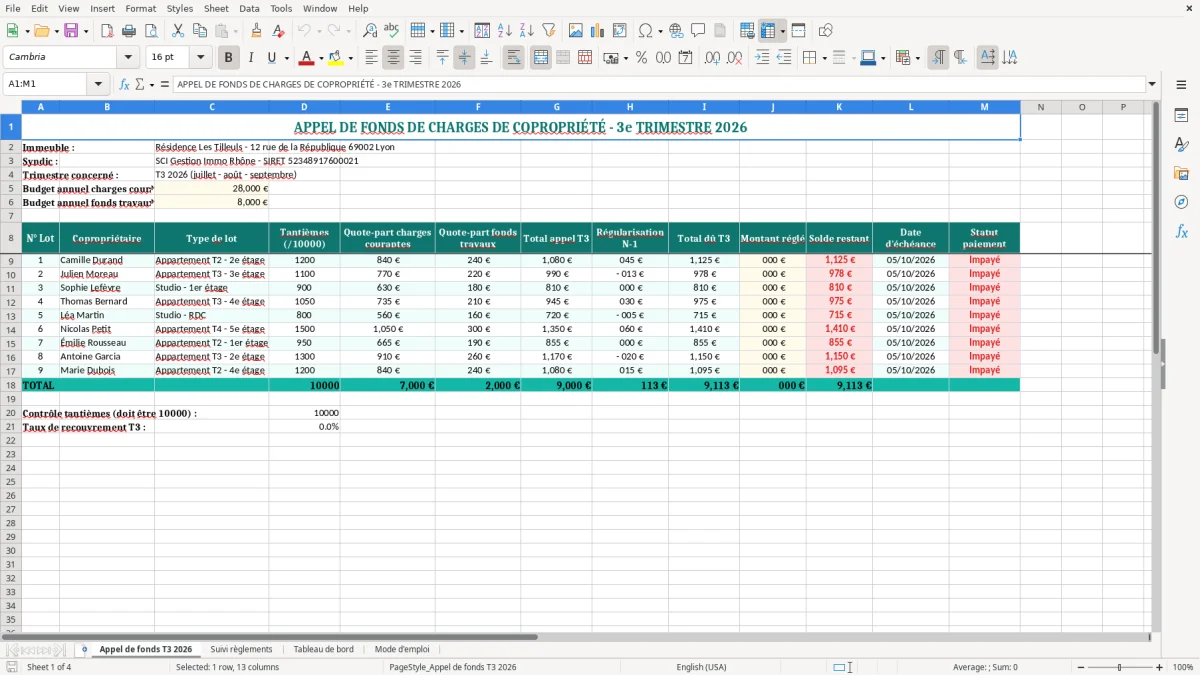The image size is (1200, 675).
Task: Click the Copy icon
Action: pyautogui.click(x=200, y=31)
